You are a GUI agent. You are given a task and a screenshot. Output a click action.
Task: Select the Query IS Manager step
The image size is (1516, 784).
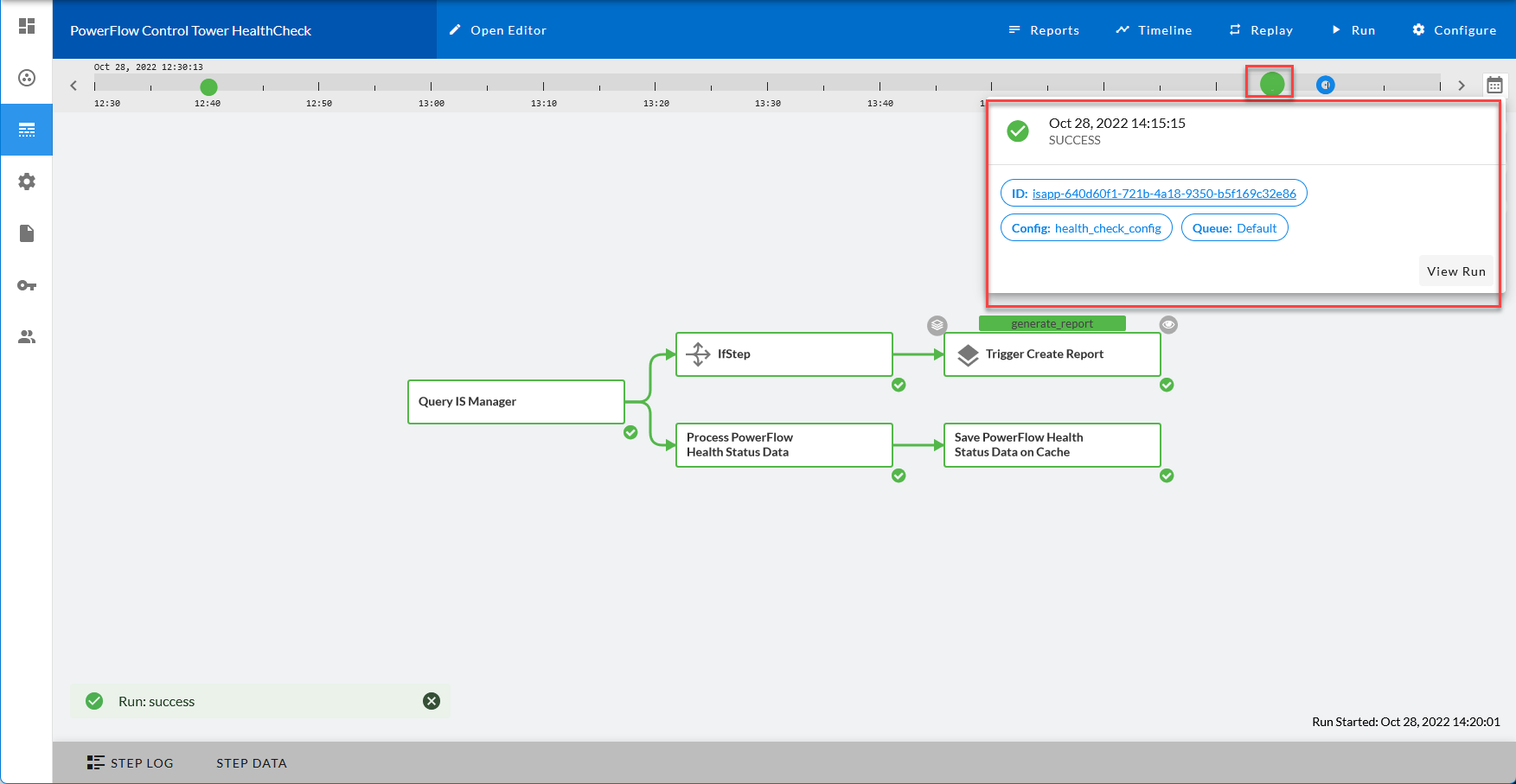(515, 402)
